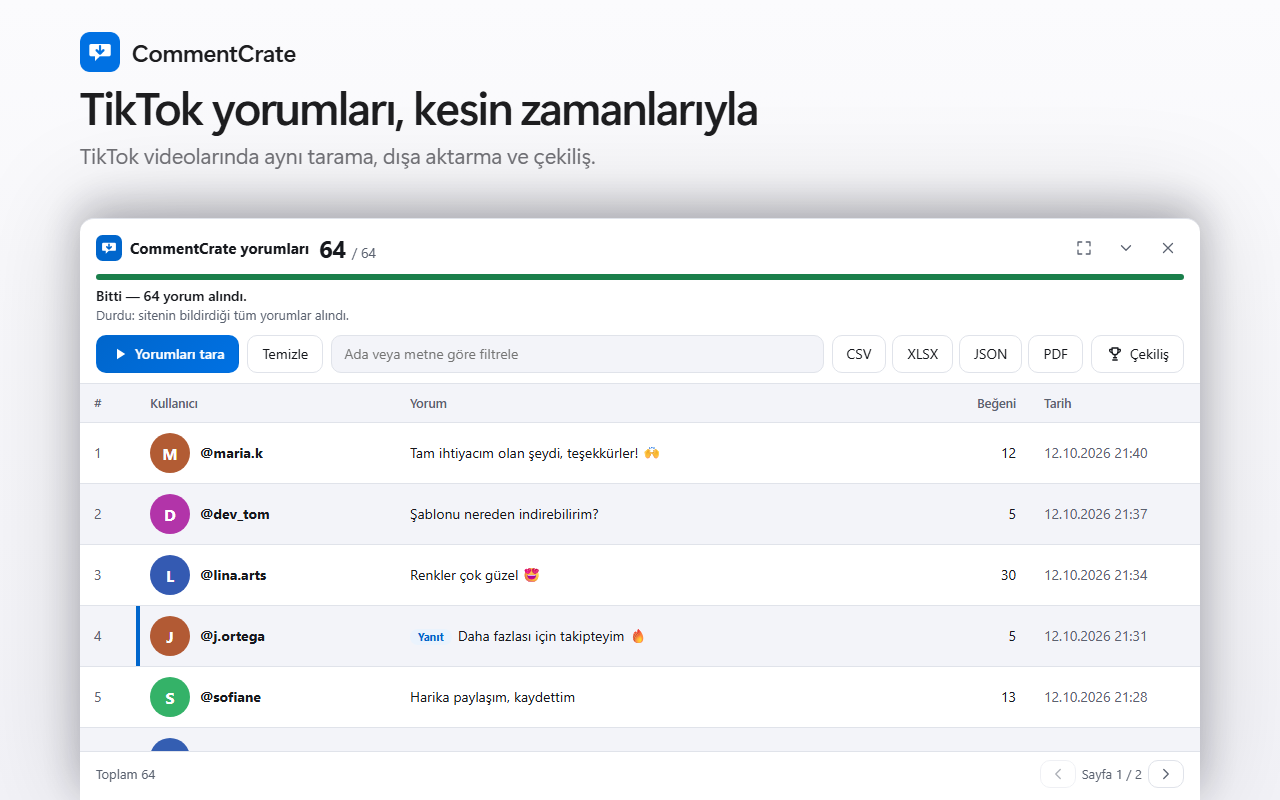
Task: Export comments as XLSX
Action: coord(922,354)
